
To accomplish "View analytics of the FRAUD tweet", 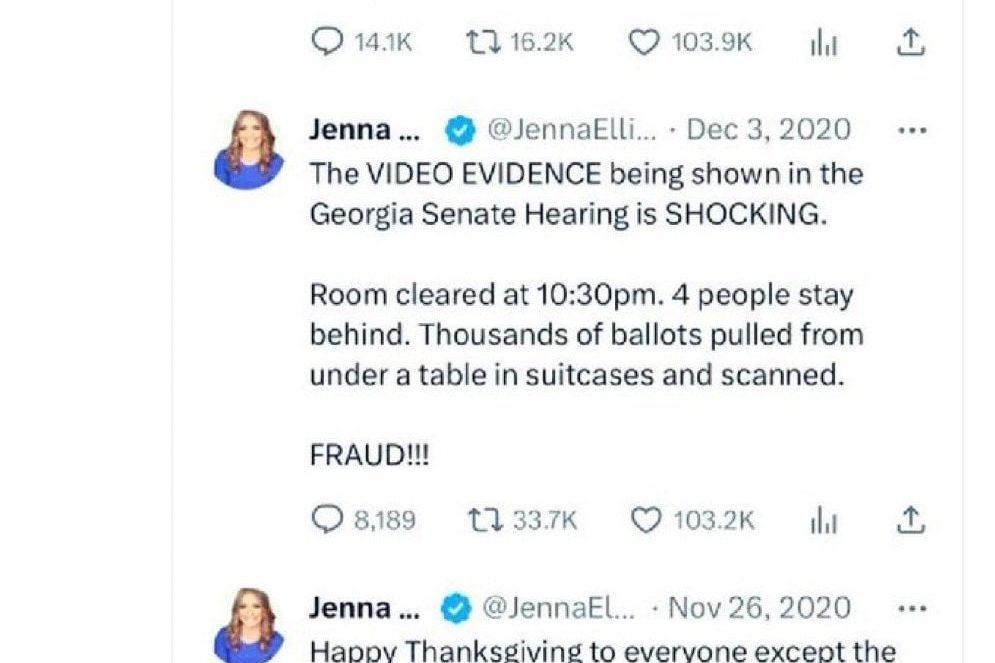I will point(822,521).
